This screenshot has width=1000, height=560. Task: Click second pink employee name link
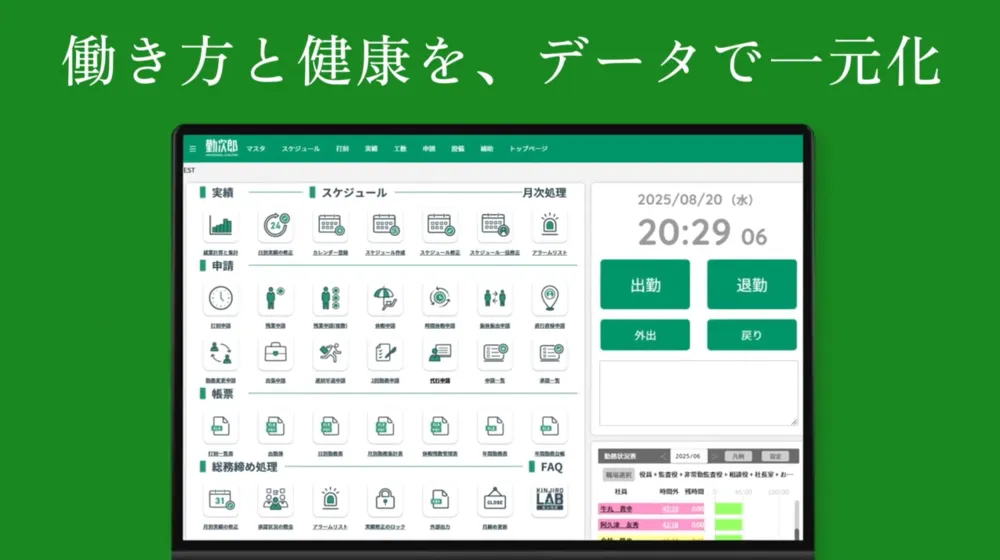[619, 525]
